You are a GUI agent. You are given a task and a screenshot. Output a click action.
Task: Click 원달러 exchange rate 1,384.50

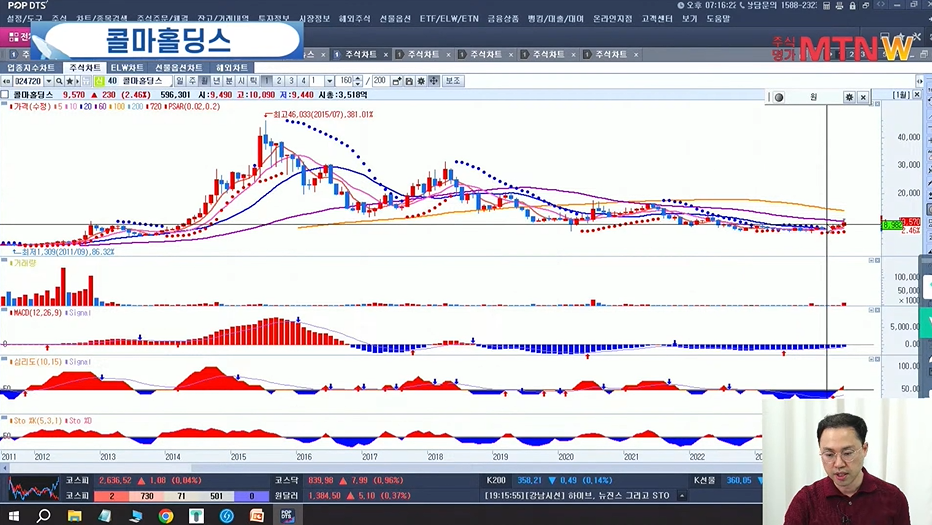coord(323,495)
